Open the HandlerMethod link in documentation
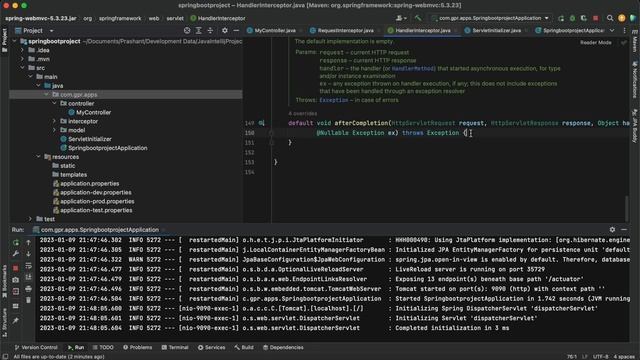Image resolution: width=640 pixels, height=360 pixels. pyautogui.click(x=413, y=69)
